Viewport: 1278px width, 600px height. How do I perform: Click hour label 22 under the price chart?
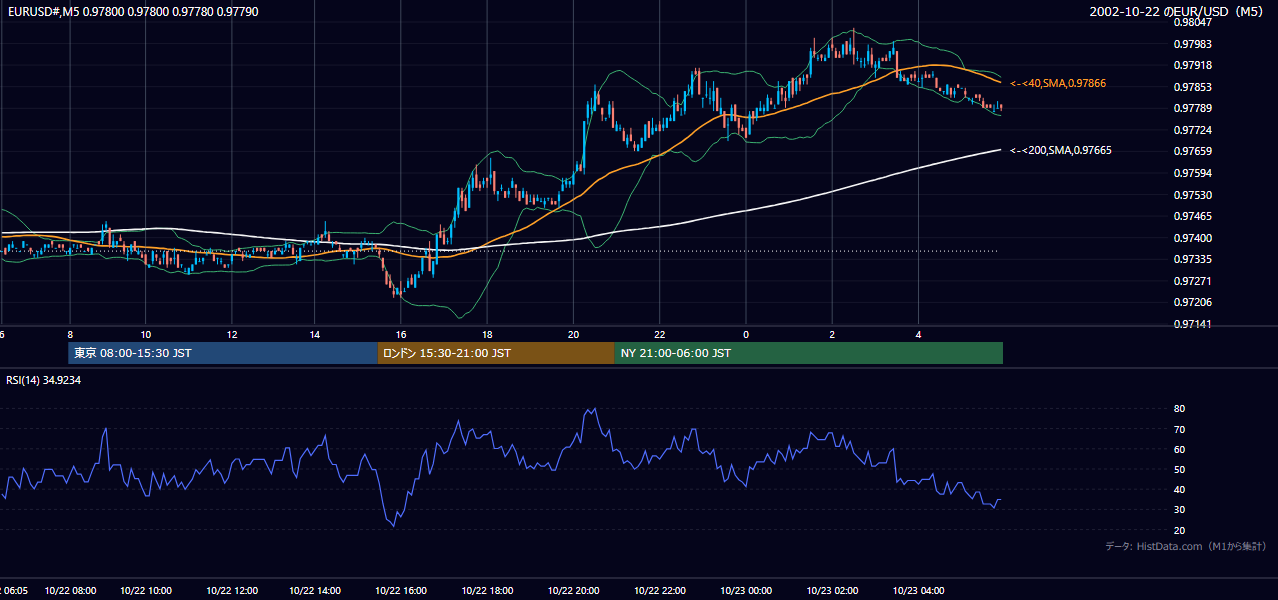[x=659, y=334]
